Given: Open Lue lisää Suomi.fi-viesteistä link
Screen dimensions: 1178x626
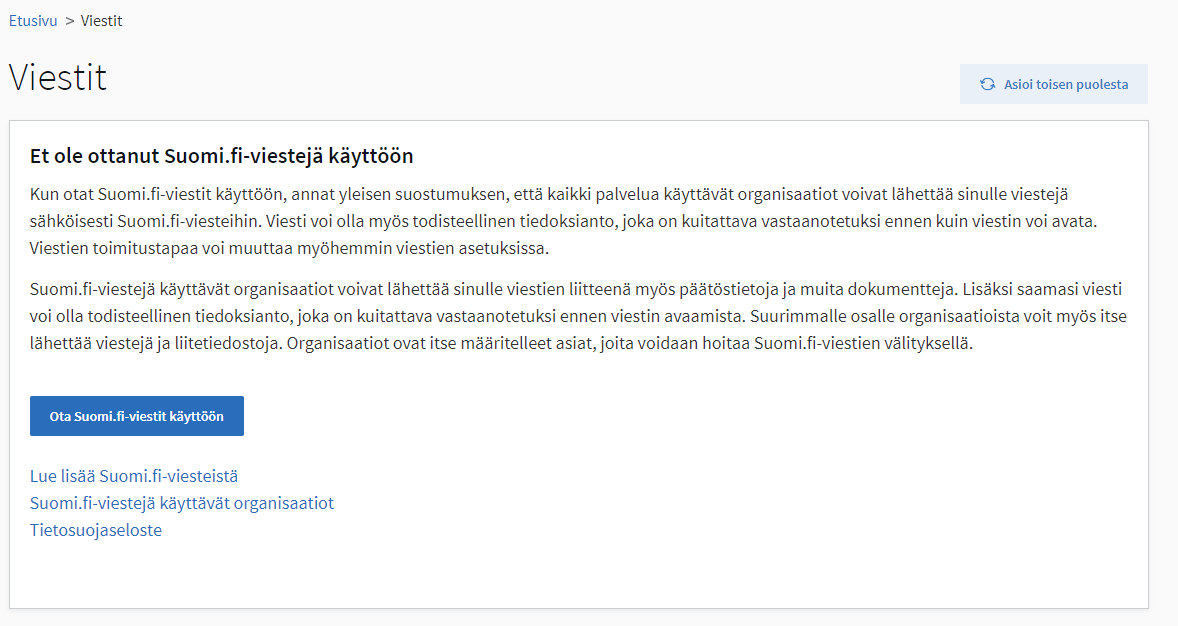Looking at the screenshot, I should [x=134, y=476].
